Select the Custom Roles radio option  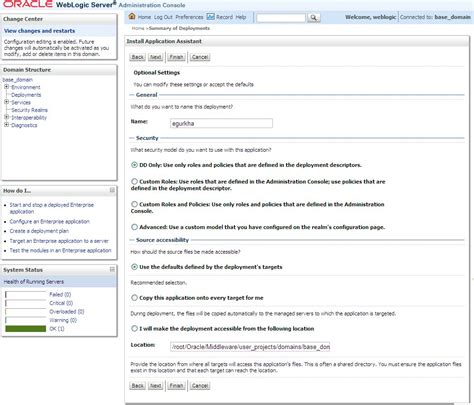point(134,181)
